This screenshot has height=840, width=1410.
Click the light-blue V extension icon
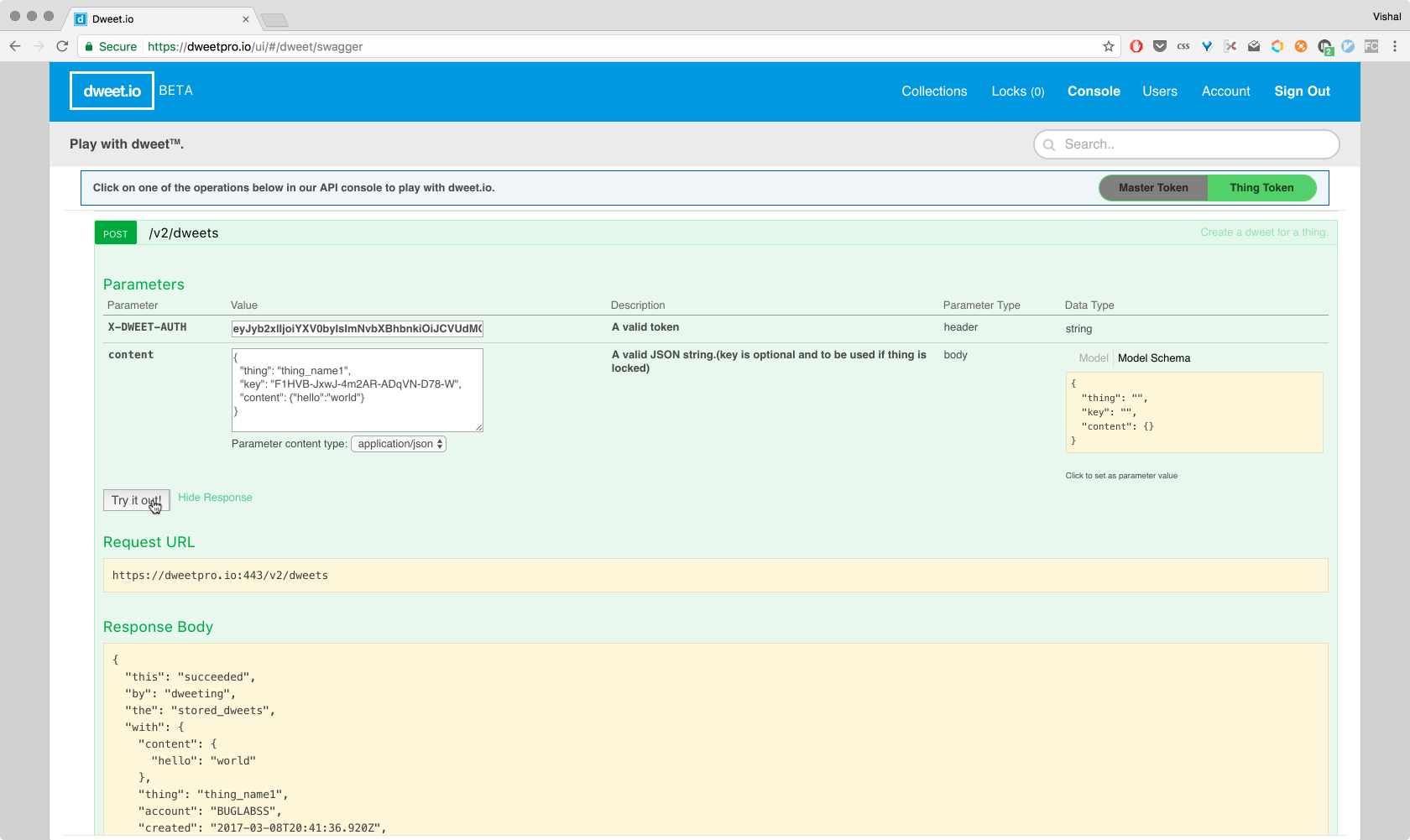click(x=1348, y=46)
